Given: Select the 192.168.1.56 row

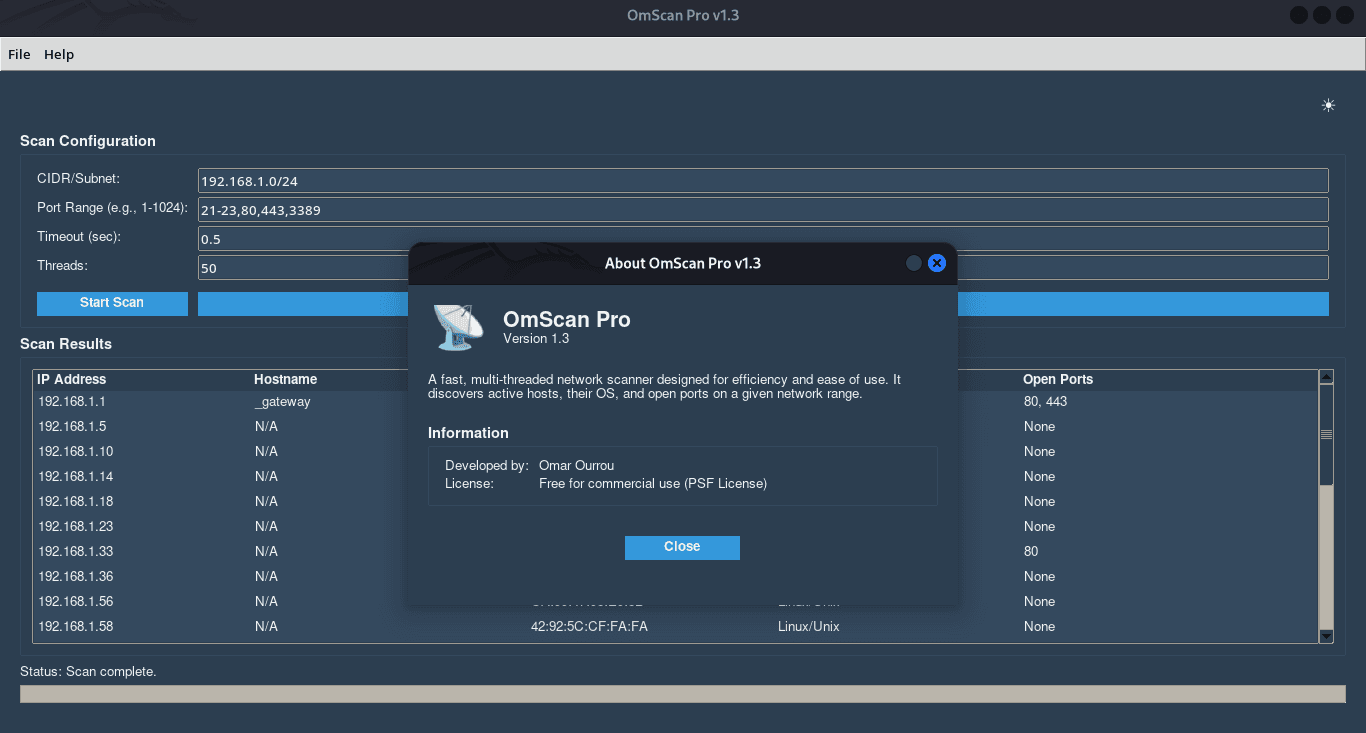Looking at the screenshot, I should coord(677,602).
